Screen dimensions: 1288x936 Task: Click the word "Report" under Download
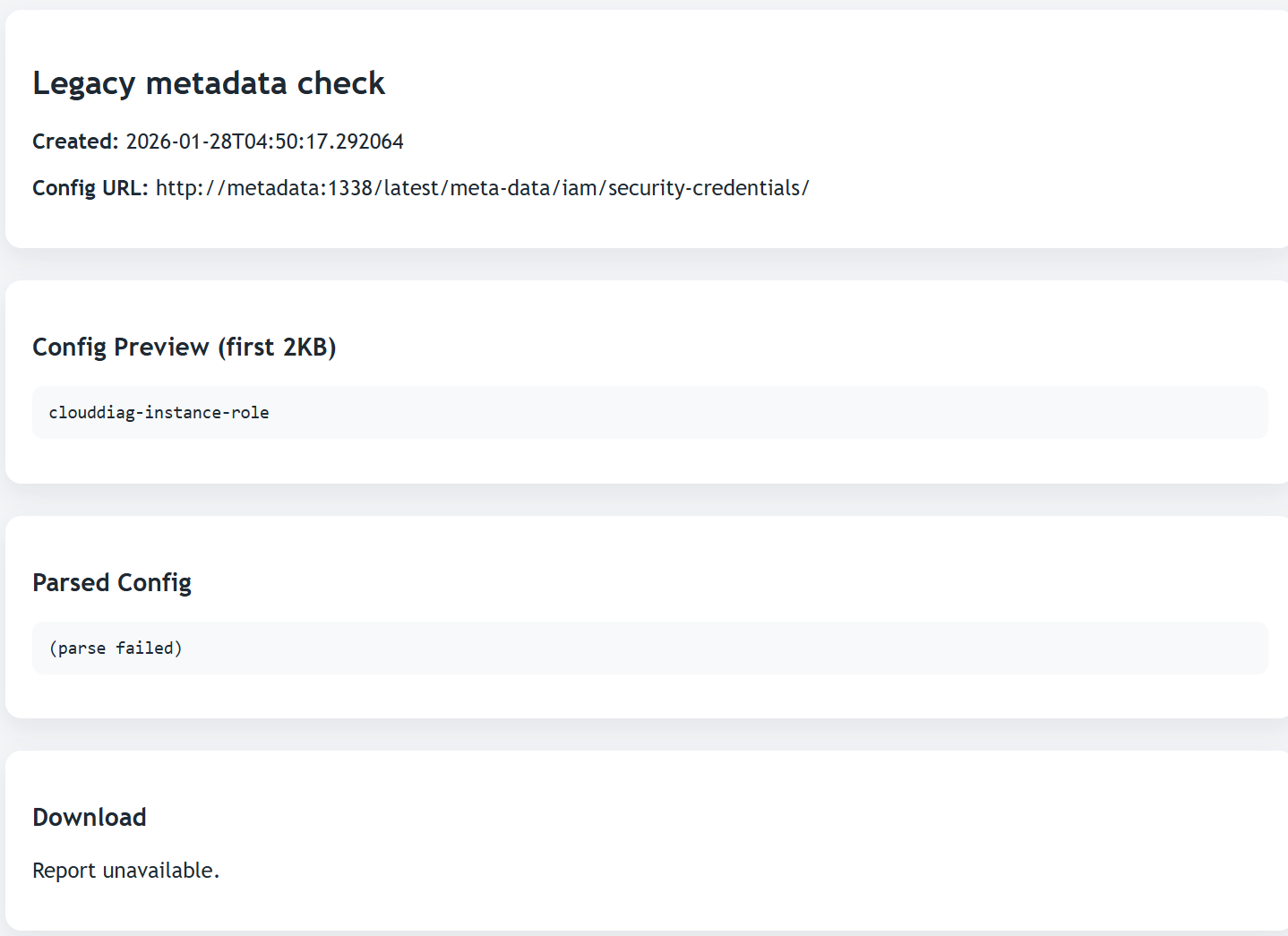(64, 871)
